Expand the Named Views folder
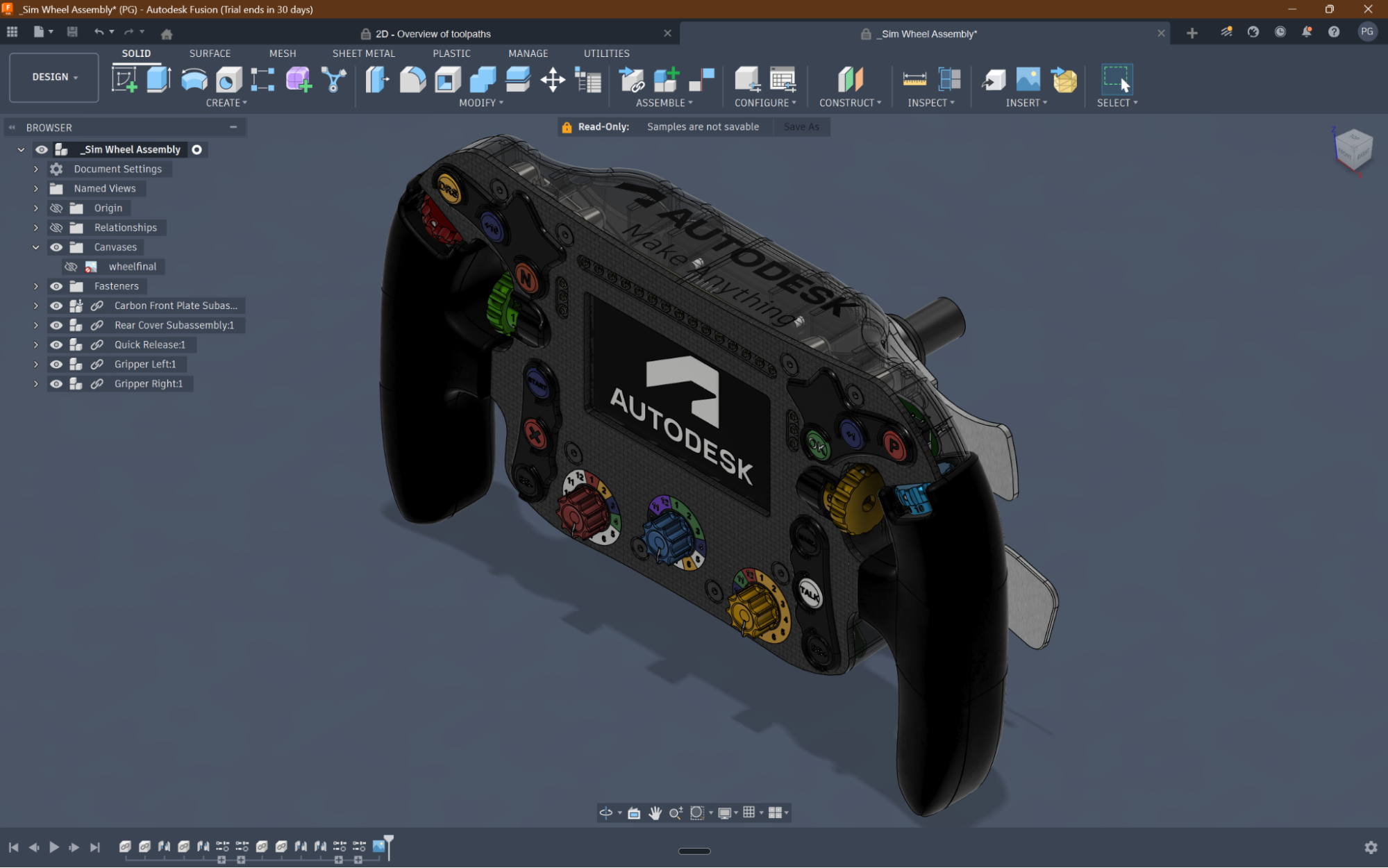The height and width of the screenshot is (868, 1388). coord(36,189)
